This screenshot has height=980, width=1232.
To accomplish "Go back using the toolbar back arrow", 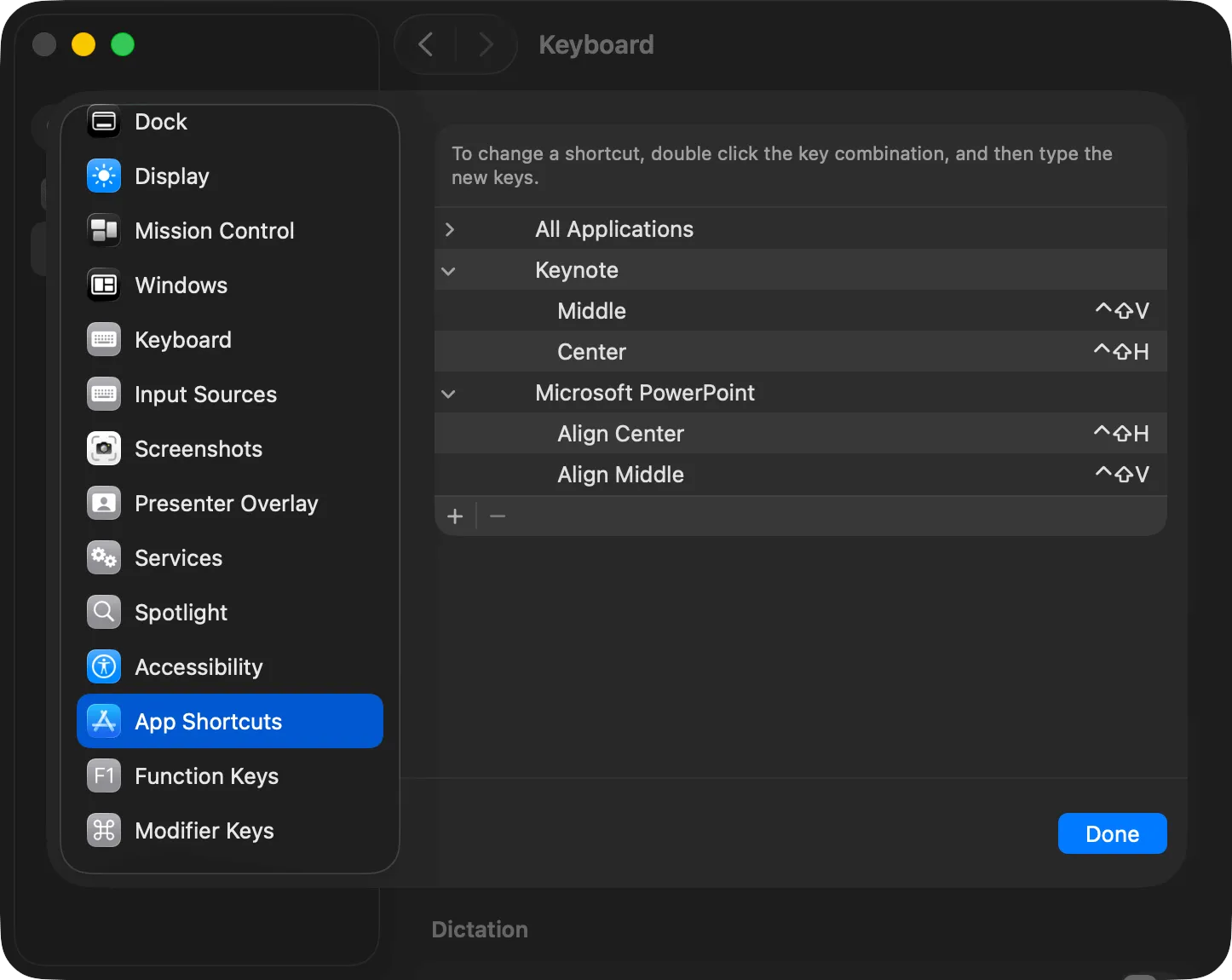I will point(426,44).
